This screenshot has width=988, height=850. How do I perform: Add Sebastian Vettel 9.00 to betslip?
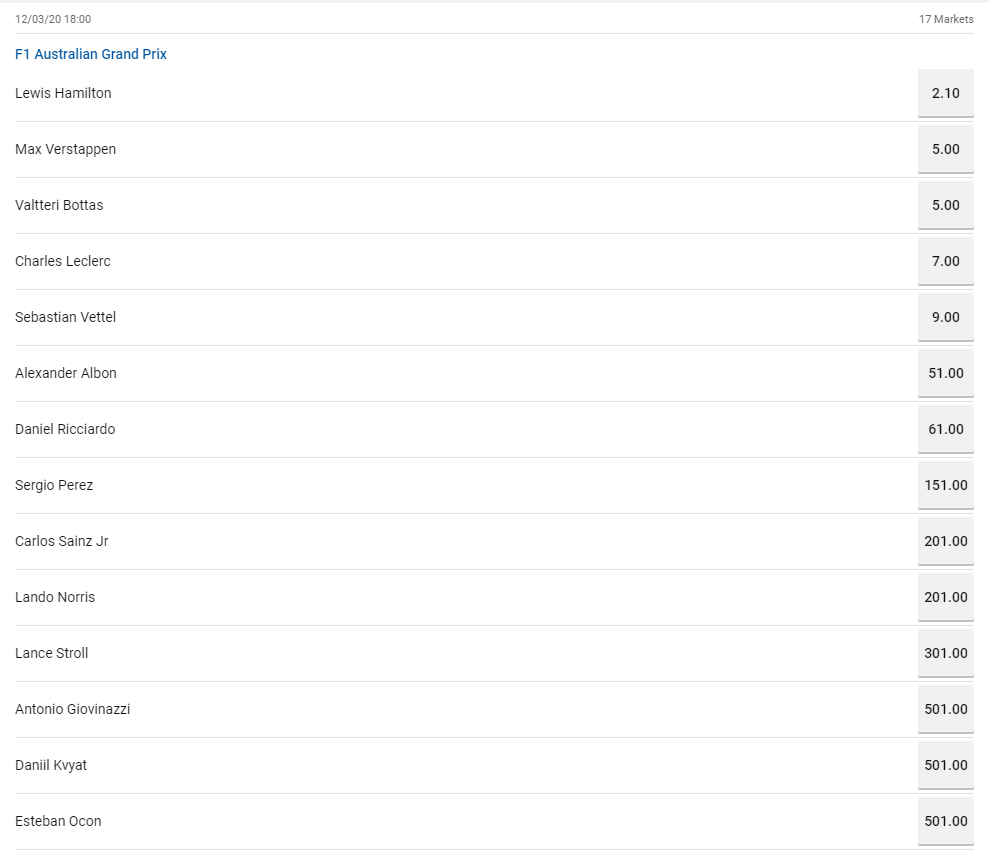945,317
